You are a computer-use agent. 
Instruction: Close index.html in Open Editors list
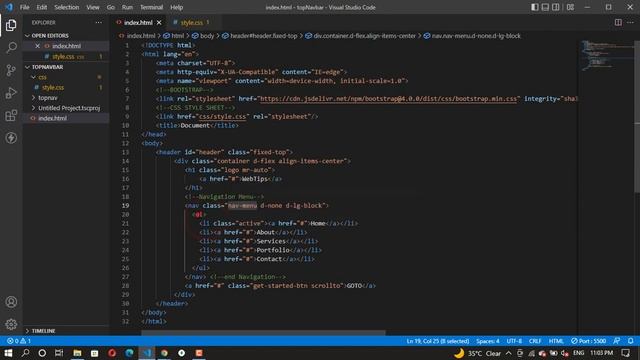(x=38, y=46)
